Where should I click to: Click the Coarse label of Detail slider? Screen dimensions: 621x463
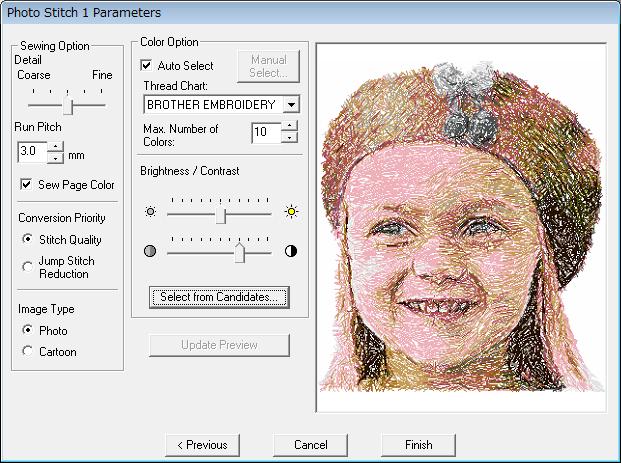34,75
